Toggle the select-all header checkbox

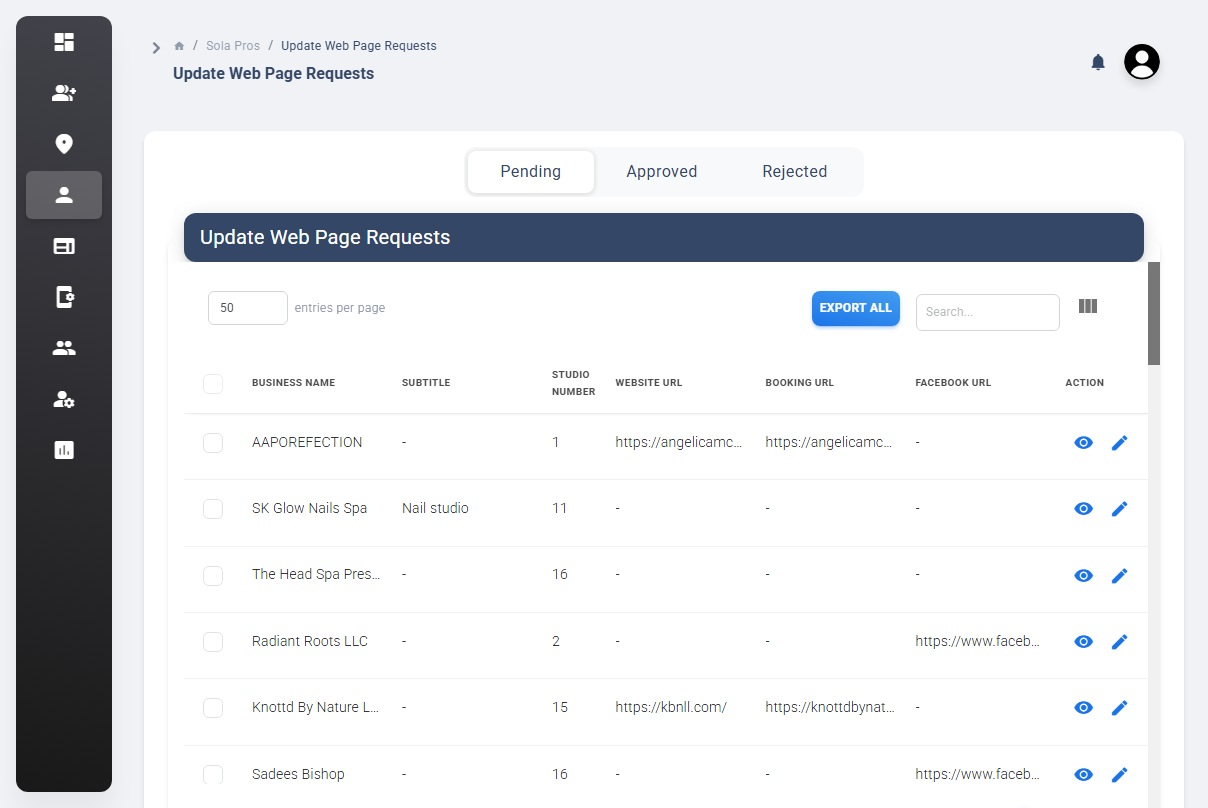(x=213, y=383)
